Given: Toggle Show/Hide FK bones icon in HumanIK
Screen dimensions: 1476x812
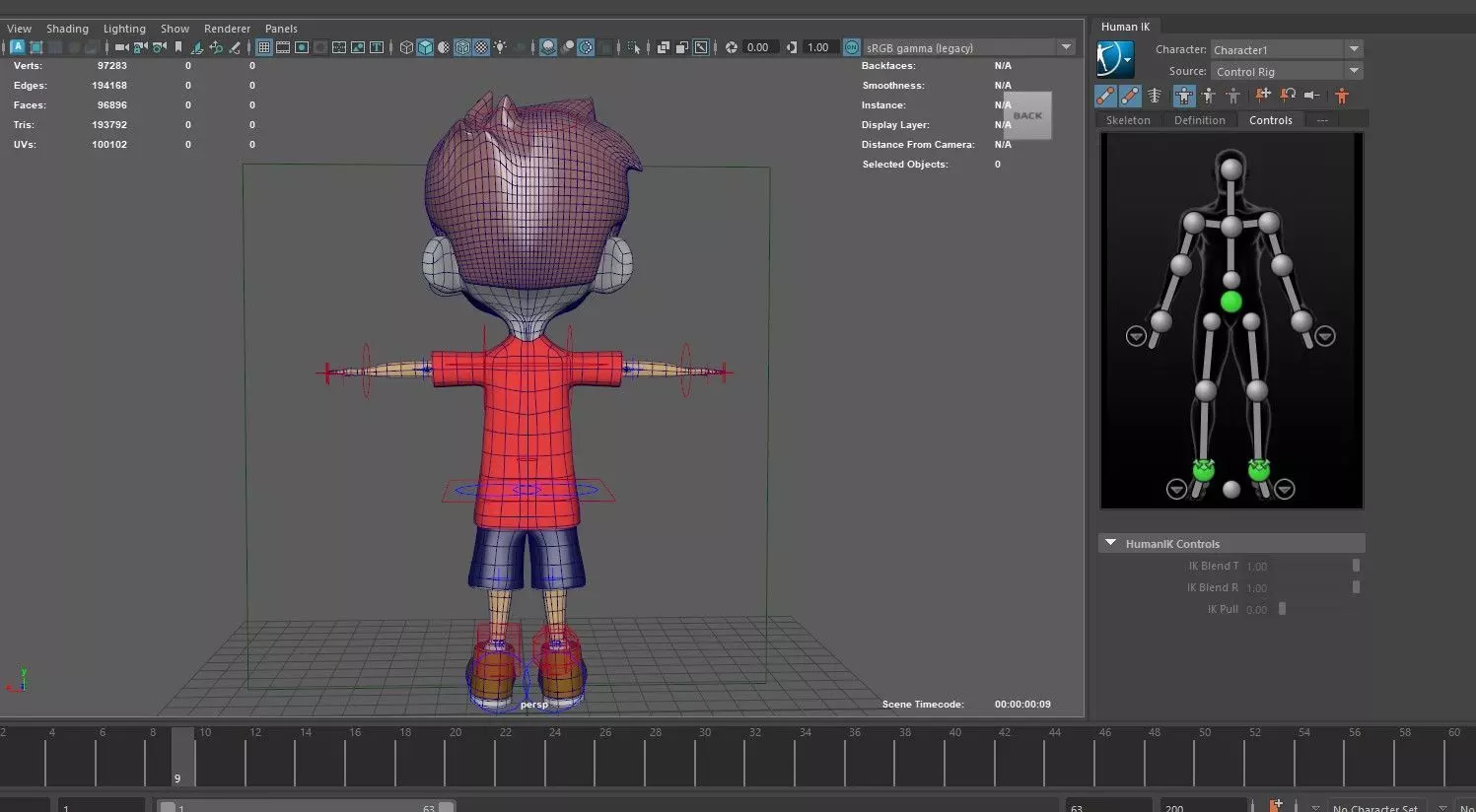Looking at the screenshot, I should [1130, 96].
